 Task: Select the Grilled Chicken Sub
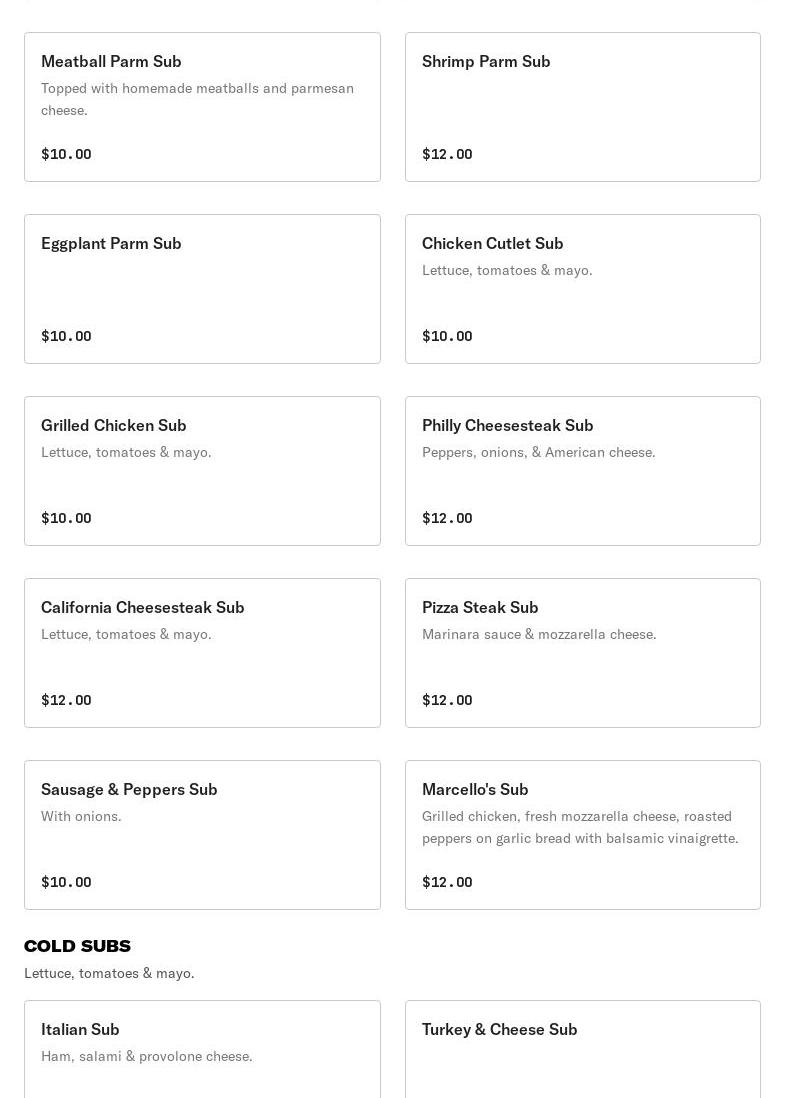(113, 426)
